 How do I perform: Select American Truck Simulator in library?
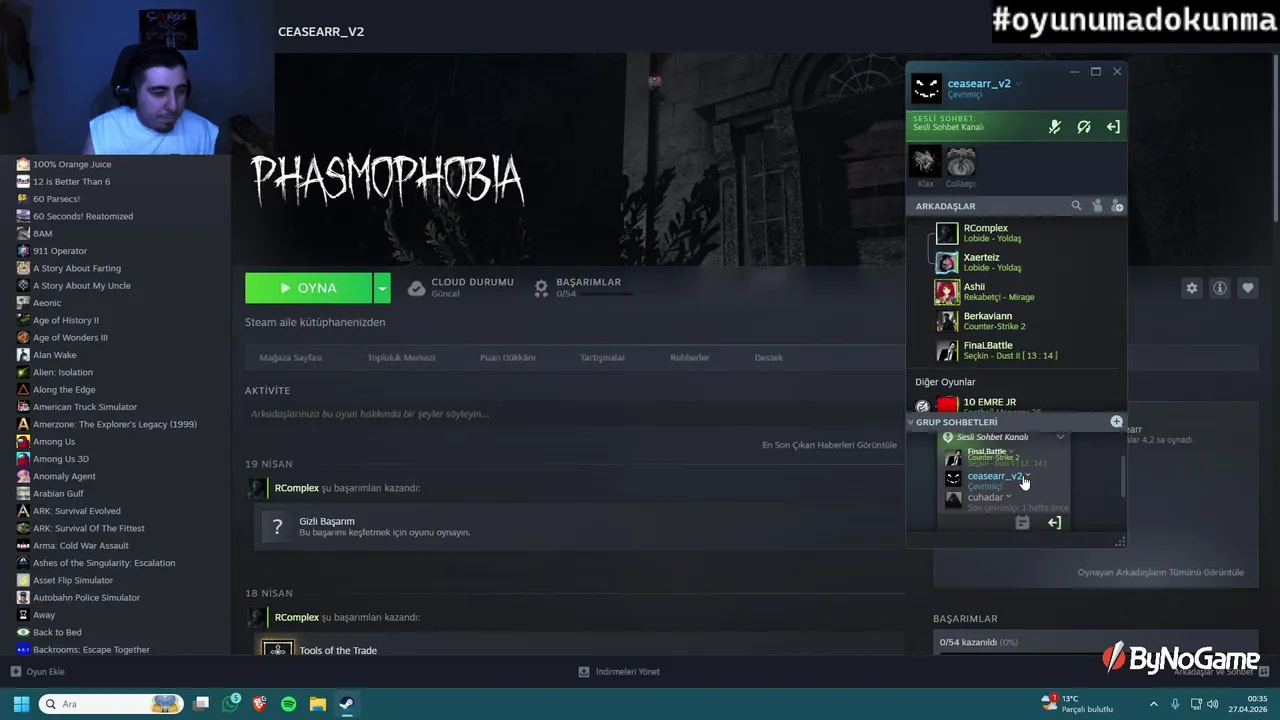coord(85,407)
